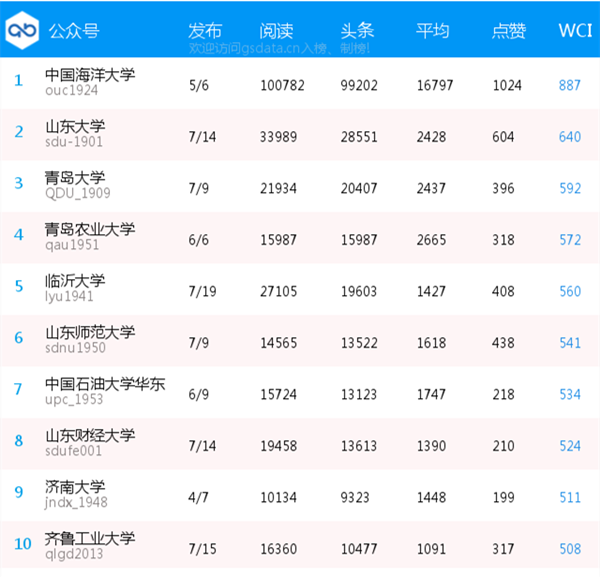Select the account ID qau1951
600x577 pixels.
pos(72,245)
